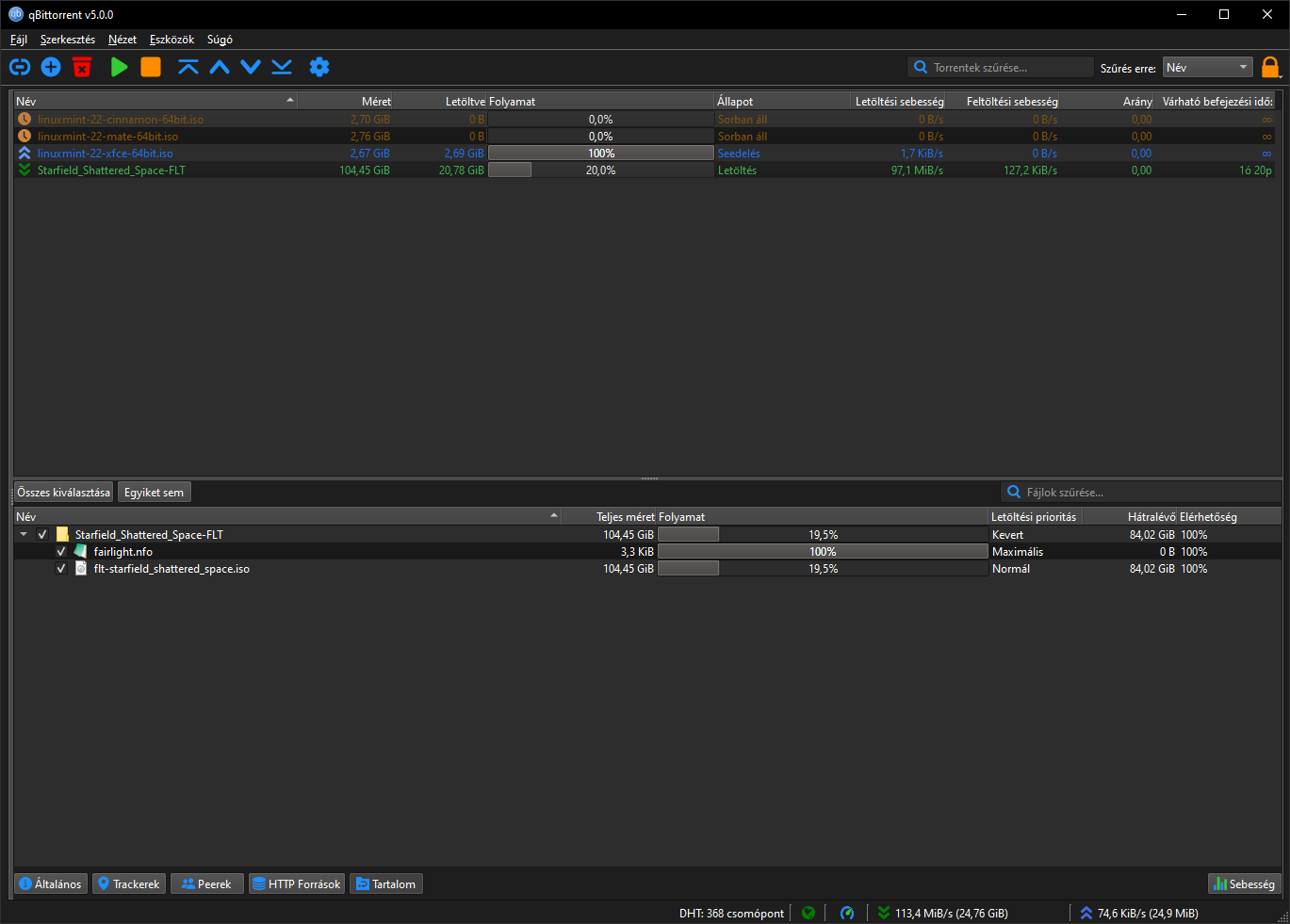
Task: Collapse the Starfield_Shattered_Space-FLT folder tree
Action: [24, 534]
